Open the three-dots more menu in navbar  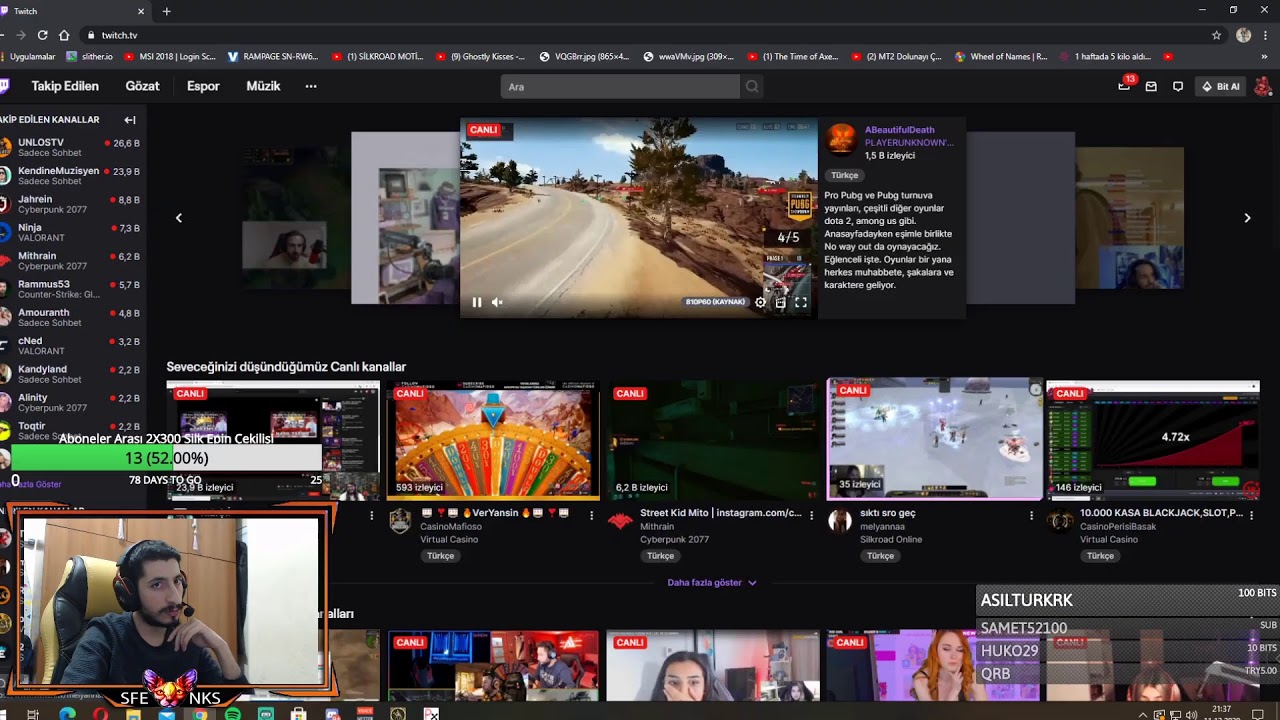click(311, 86)
